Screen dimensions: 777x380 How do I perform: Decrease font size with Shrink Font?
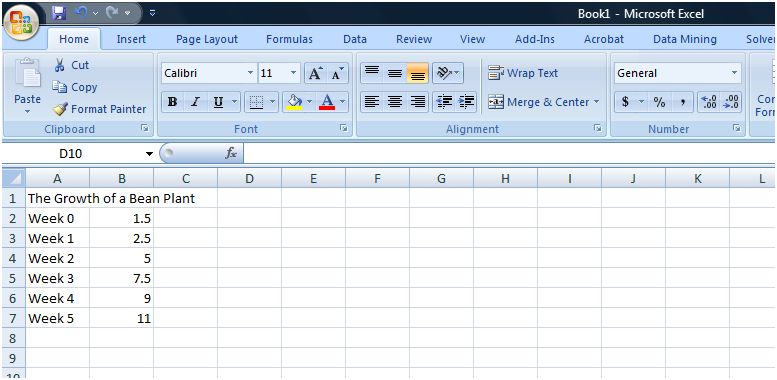click(x=337, y=73)
